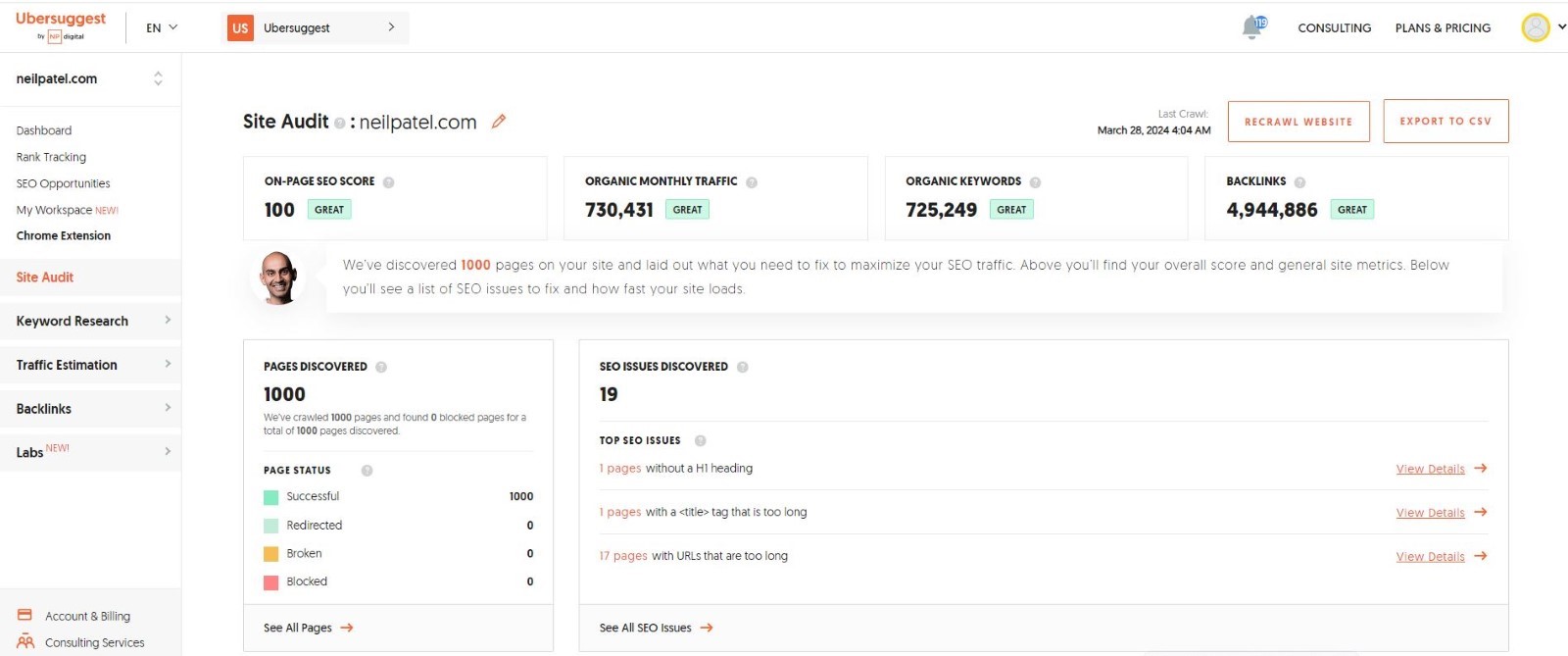Screen dimensions: 1568x656
Task: View Details for pages without H1 heading
Action: (1431, 469)
